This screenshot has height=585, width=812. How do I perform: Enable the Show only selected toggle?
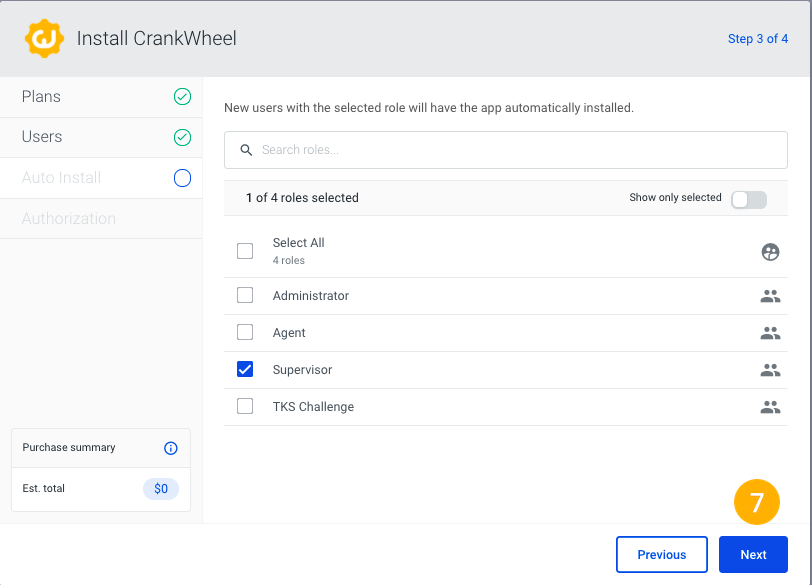[749, 199]
